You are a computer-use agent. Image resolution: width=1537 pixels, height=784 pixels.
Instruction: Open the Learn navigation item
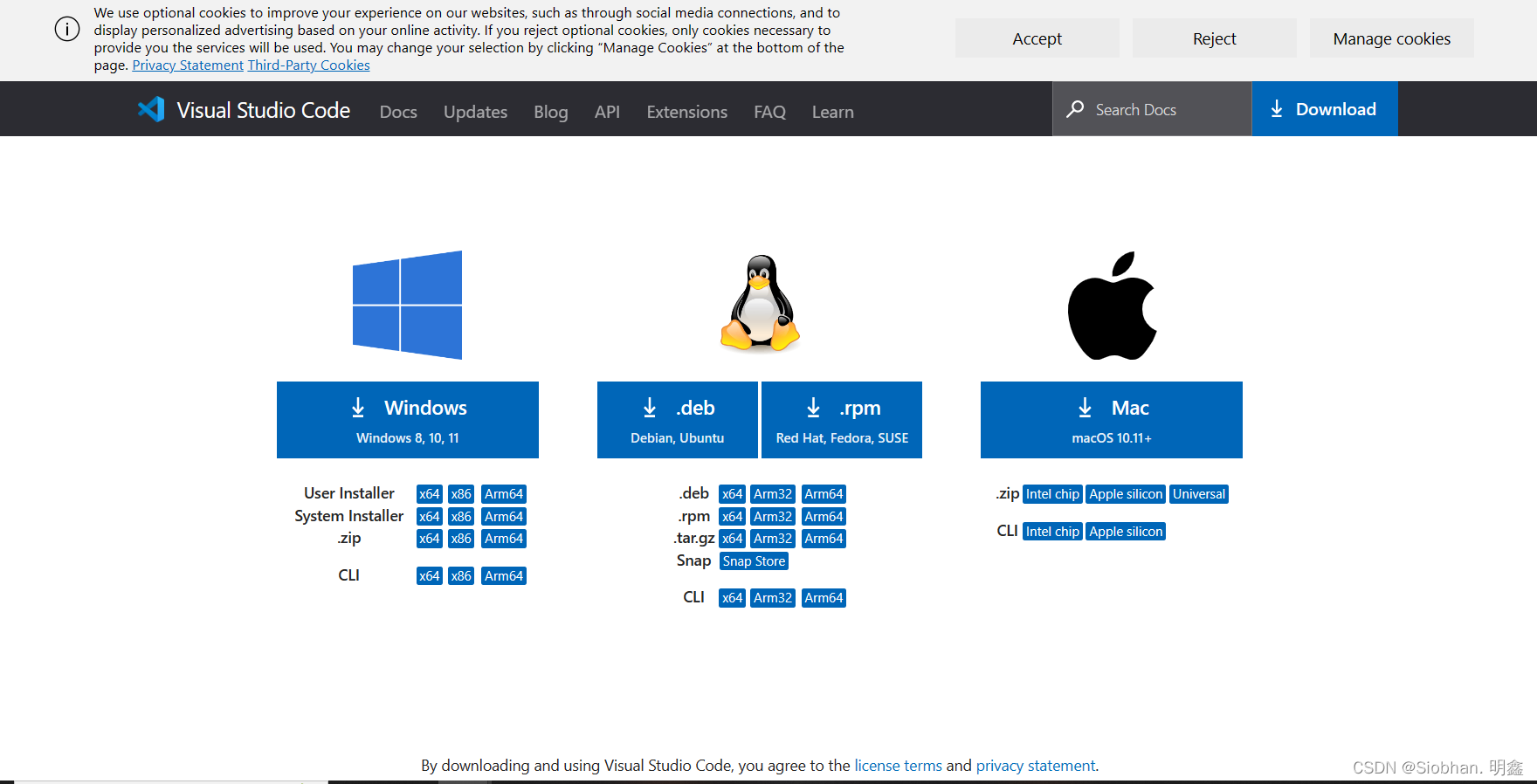coord(833,112)
